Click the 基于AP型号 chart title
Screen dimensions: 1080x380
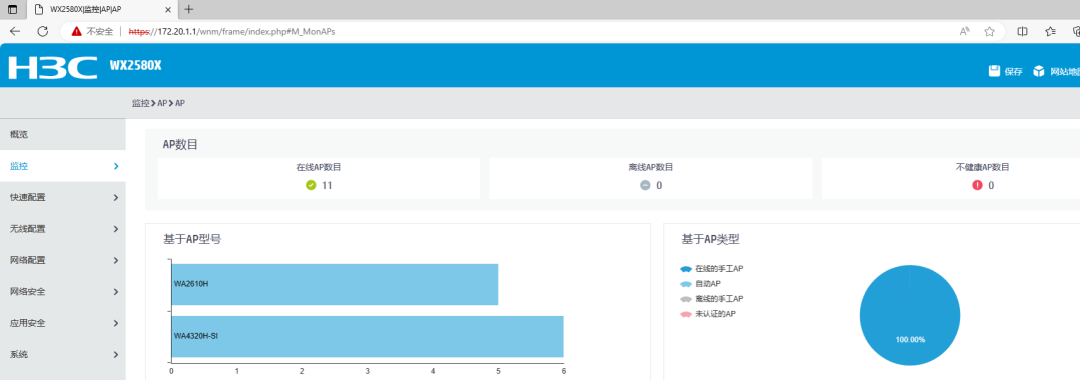(x=192, y=240)
